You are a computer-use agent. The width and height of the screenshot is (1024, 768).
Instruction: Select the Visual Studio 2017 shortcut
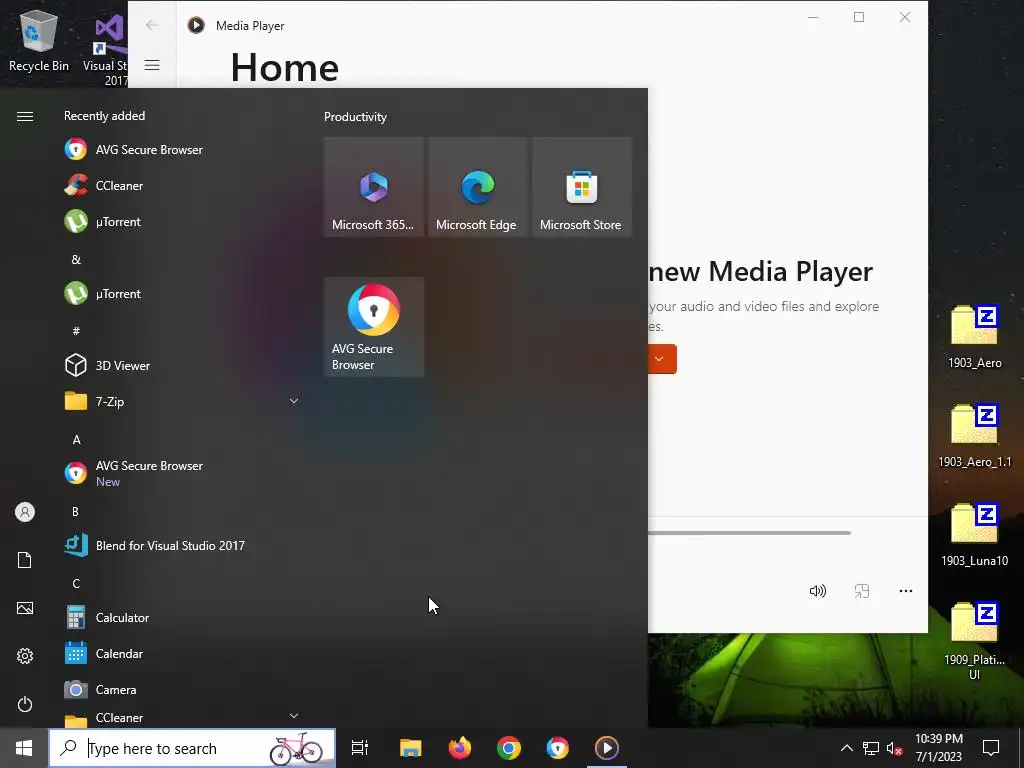(x=106, y=51)
